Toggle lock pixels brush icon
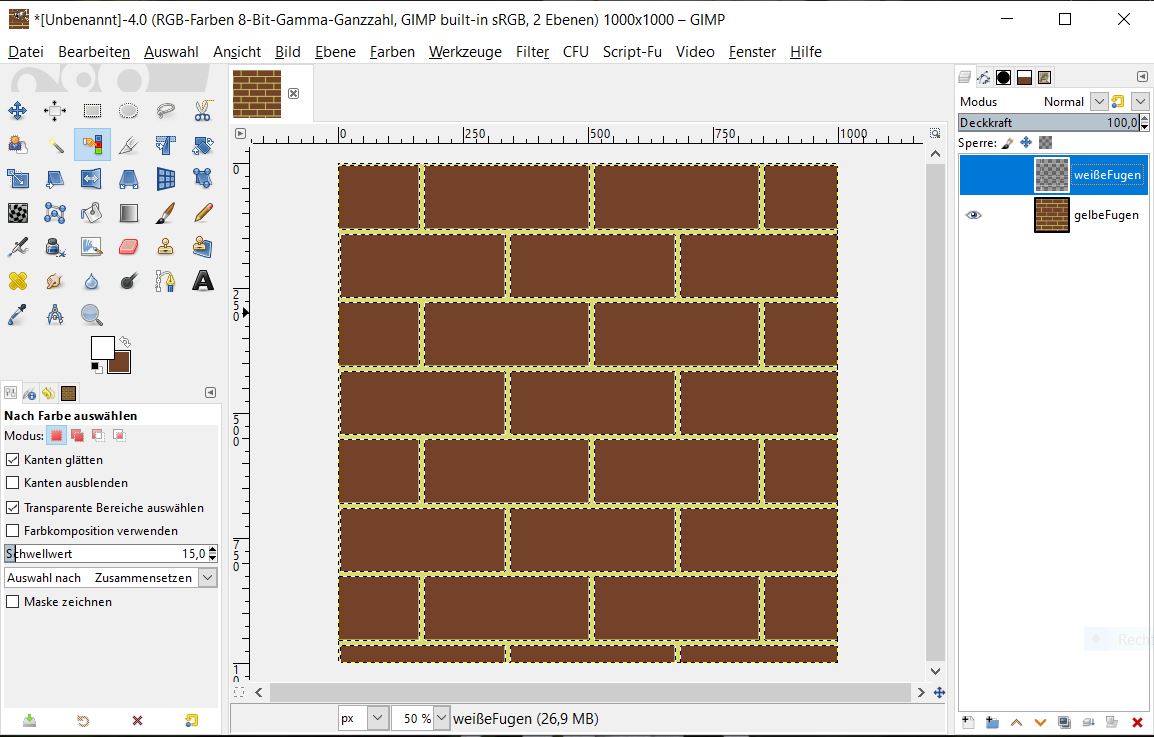 pos(1007,142)
